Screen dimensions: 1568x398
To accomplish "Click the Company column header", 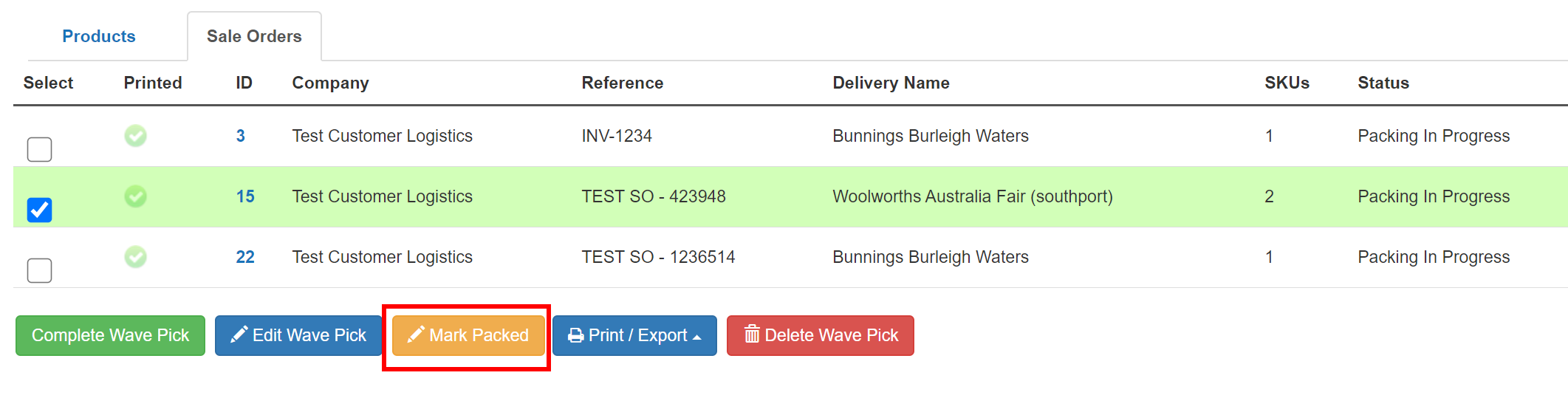I will point(330,83).
